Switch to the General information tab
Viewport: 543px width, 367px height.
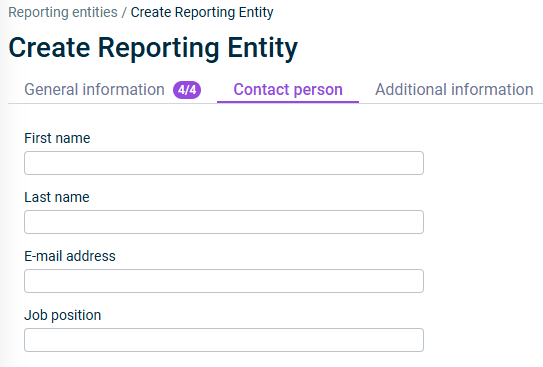(94, 90)
